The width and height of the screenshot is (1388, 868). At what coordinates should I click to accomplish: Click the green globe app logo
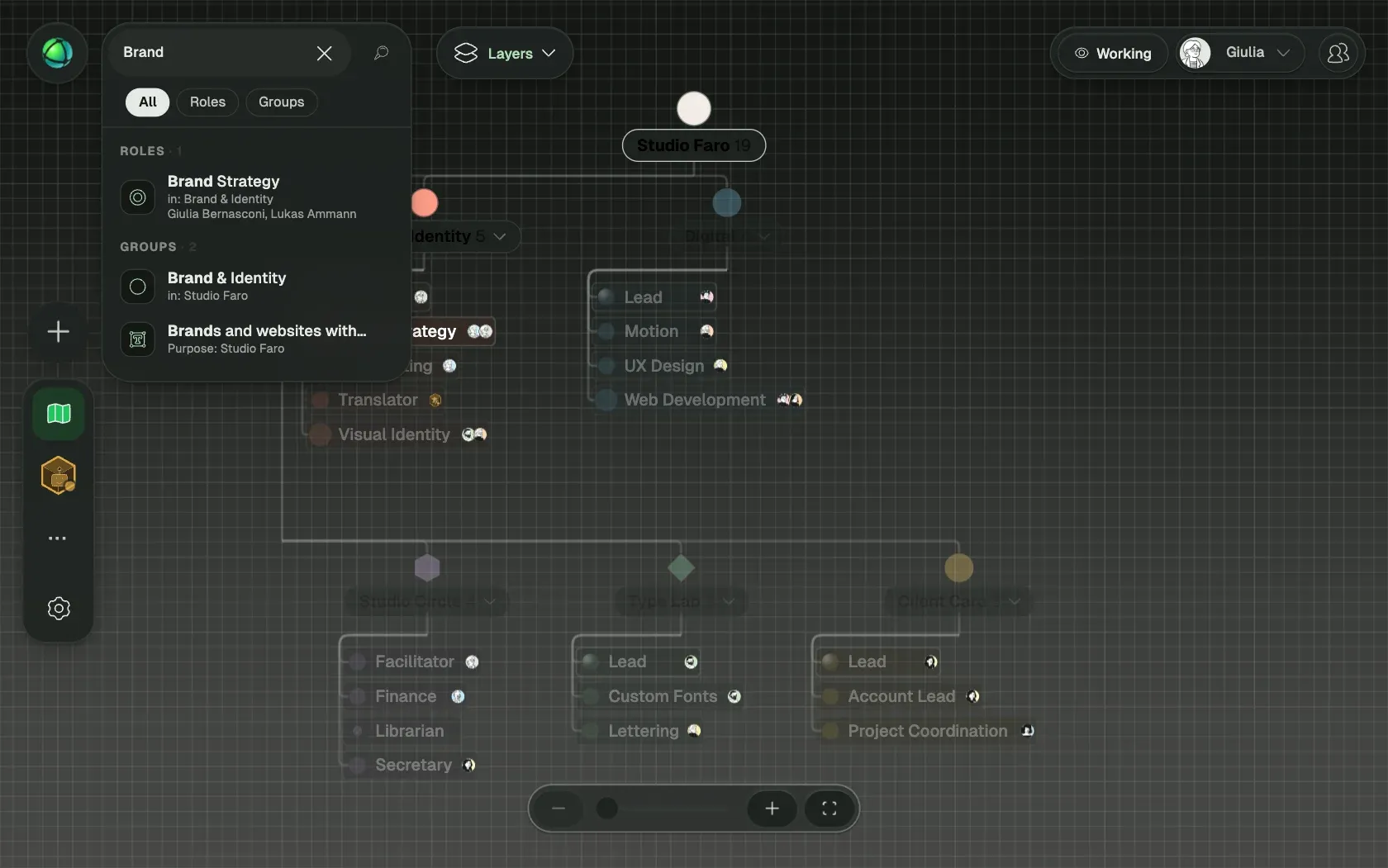coord(57,53)
